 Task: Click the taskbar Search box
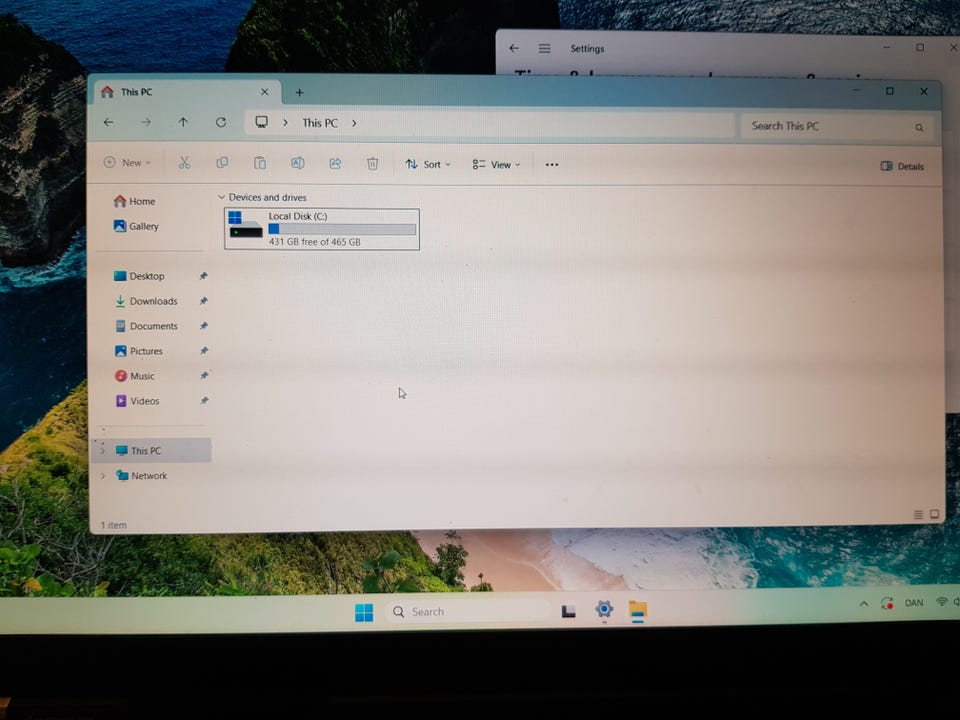[467, 612]
